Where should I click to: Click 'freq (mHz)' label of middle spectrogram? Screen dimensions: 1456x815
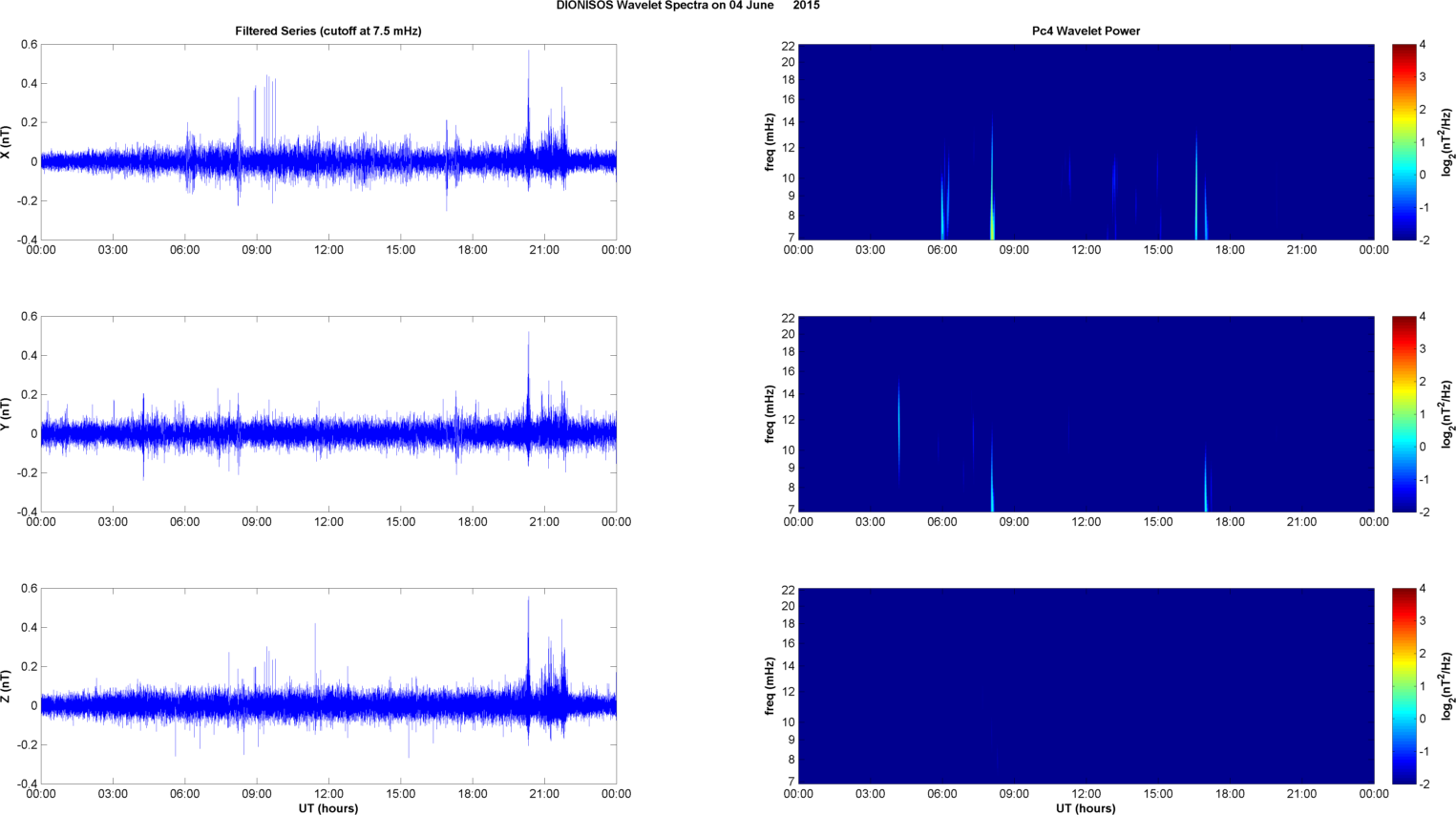tap(770, 414)
